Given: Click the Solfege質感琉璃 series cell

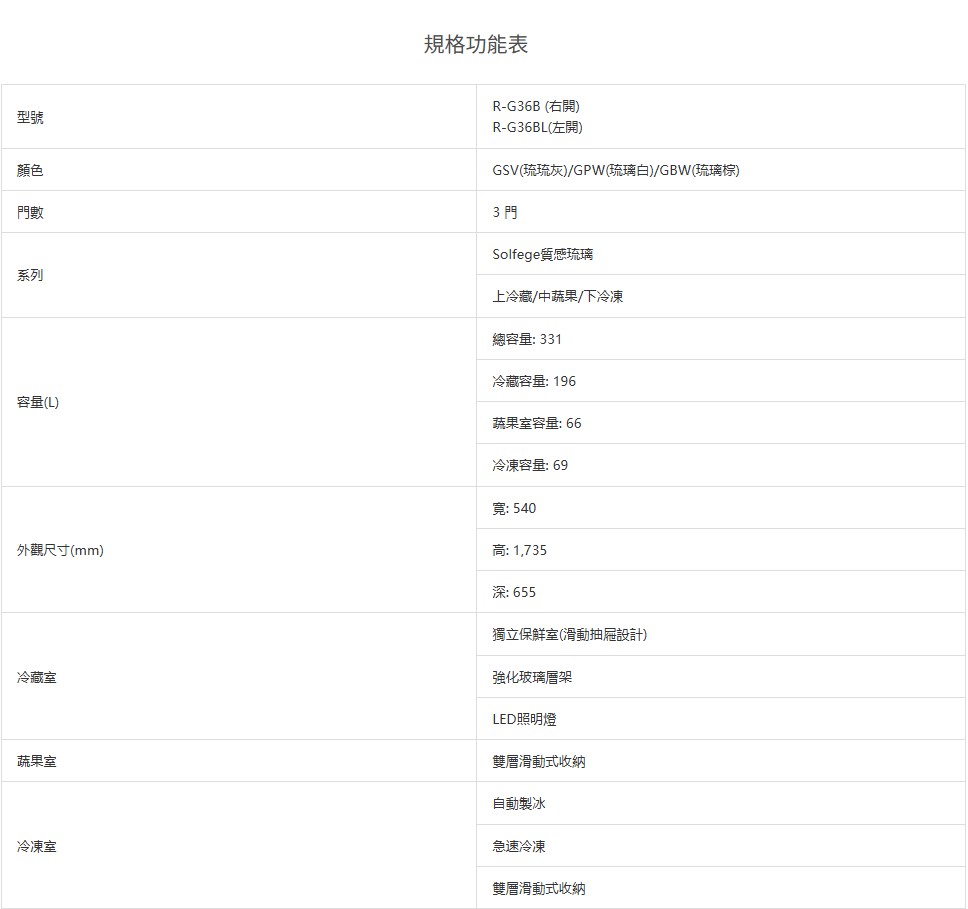Looking at the screenshot, I should pos(543,254).
